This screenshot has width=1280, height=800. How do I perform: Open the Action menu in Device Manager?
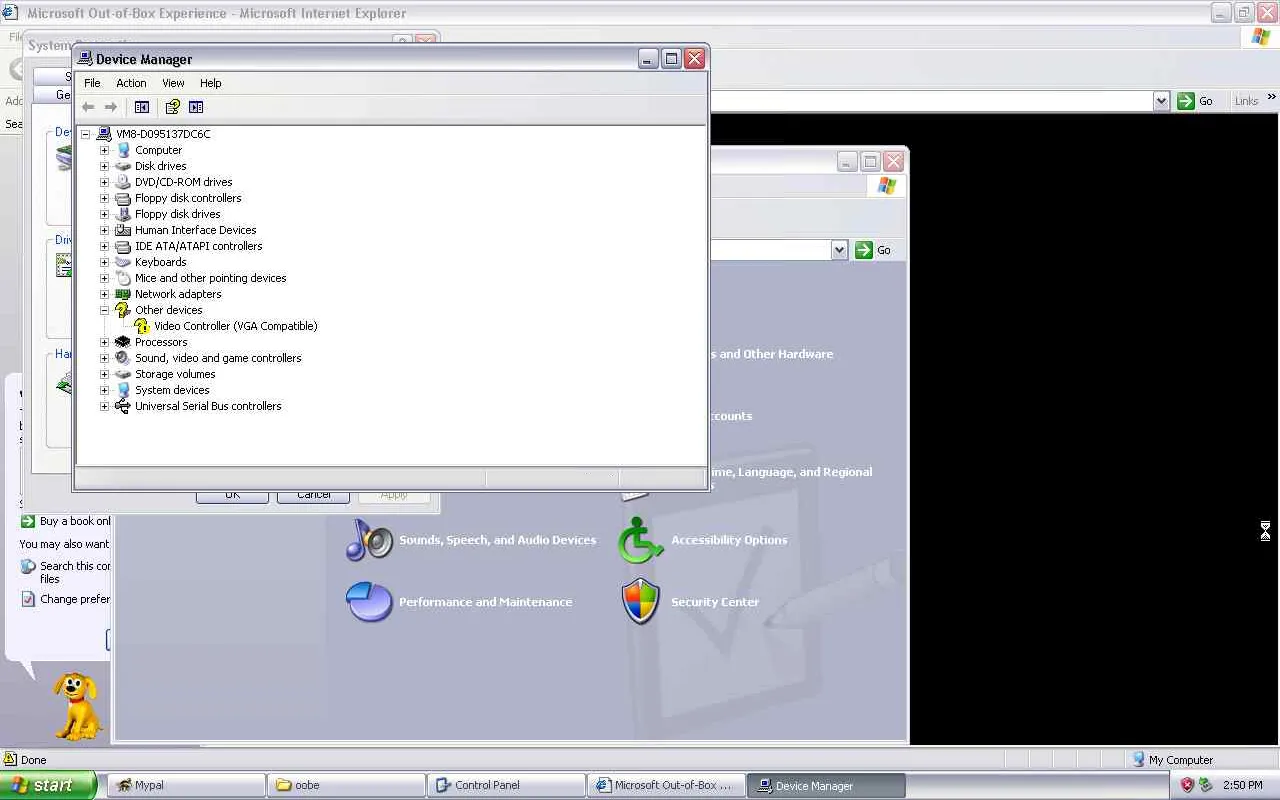click(x=131, y=83)
